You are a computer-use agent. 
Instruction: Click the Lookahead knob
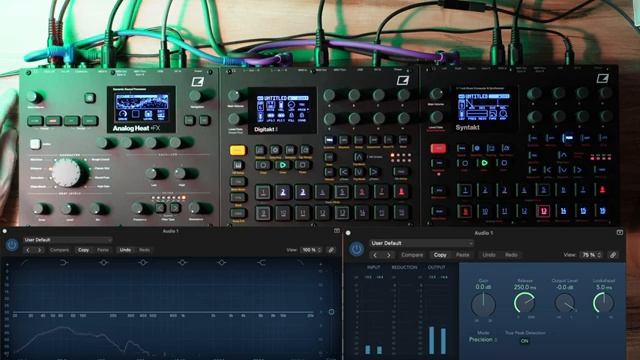(x=603, y=303)
